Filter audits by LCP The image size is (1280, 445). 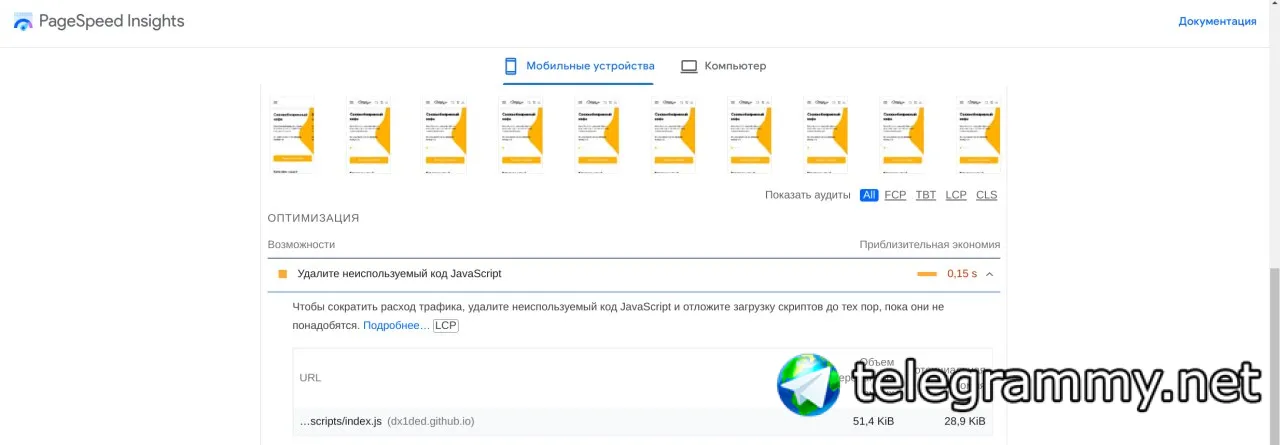[x=956, y=195]
